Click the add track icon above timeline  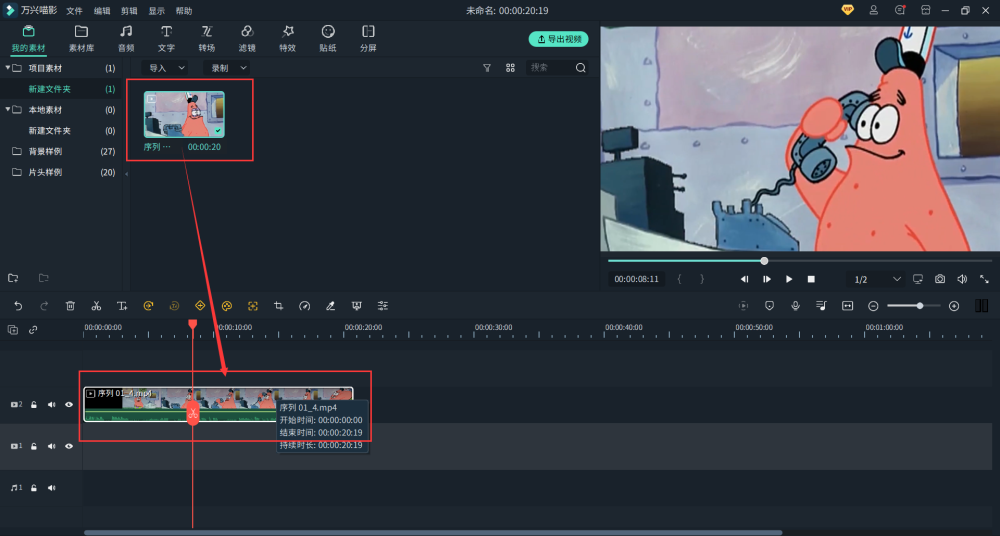(x=13, y=330)
